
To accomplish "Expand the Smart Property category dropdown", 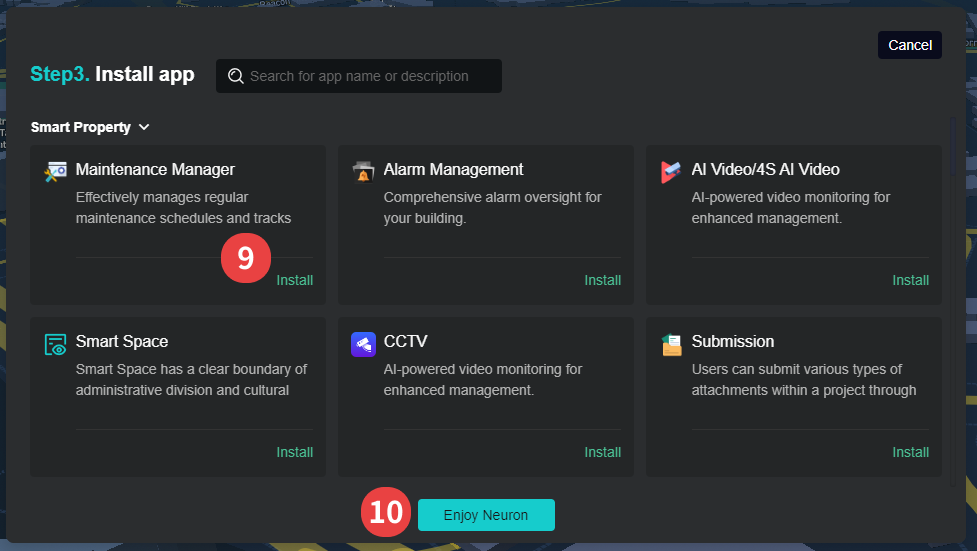I will (90, 127).
